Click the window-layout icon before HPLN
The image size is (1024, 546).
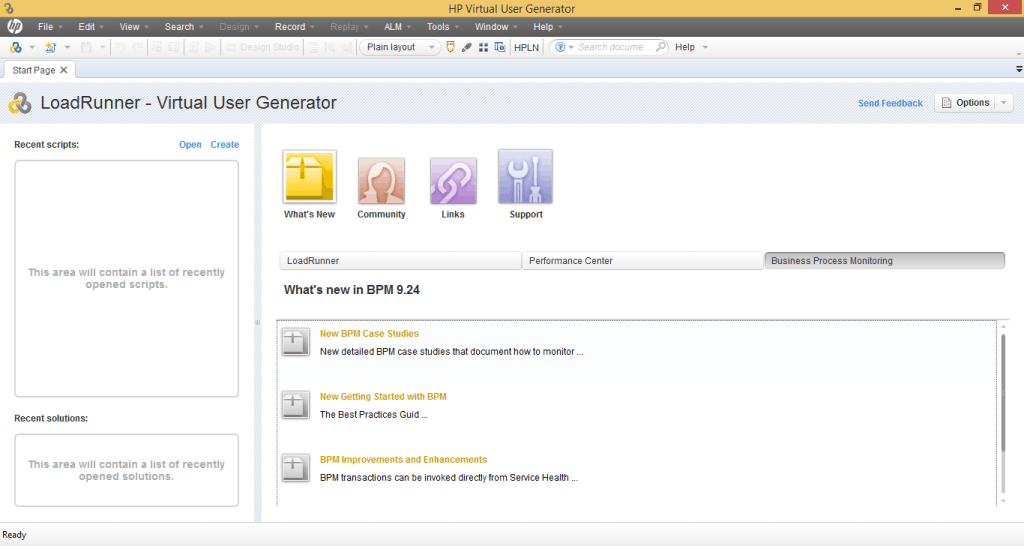pos(500,47)
